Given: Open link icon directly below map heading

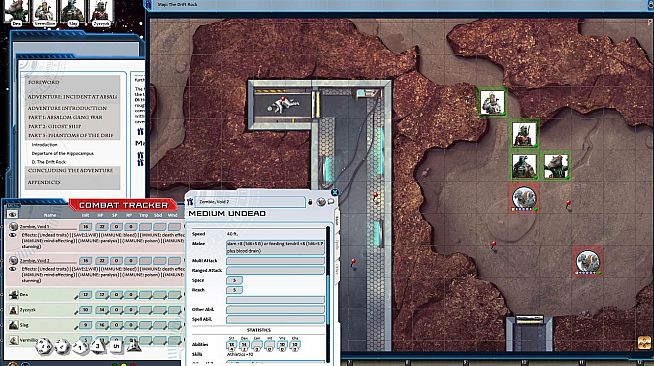Looking at the screenshot, I should click(140, 155).
